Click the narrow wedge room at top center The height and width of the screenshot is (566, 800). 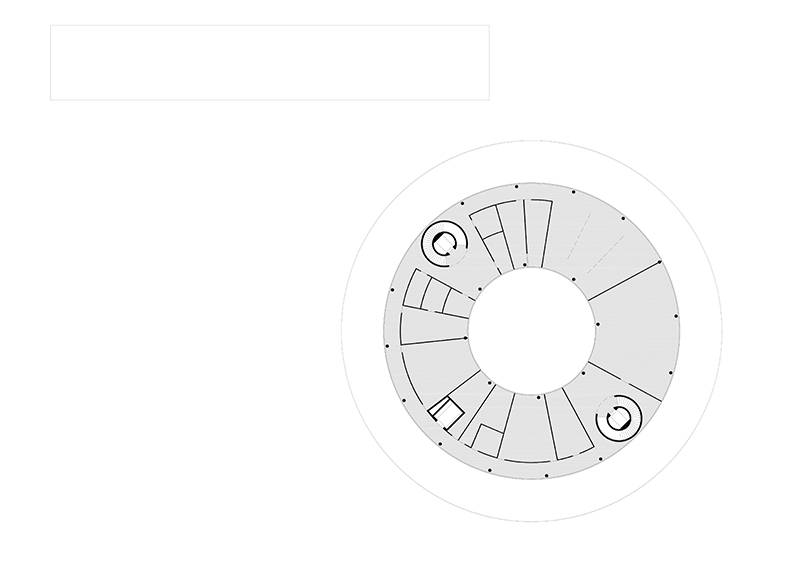click(x=537, y=234)
